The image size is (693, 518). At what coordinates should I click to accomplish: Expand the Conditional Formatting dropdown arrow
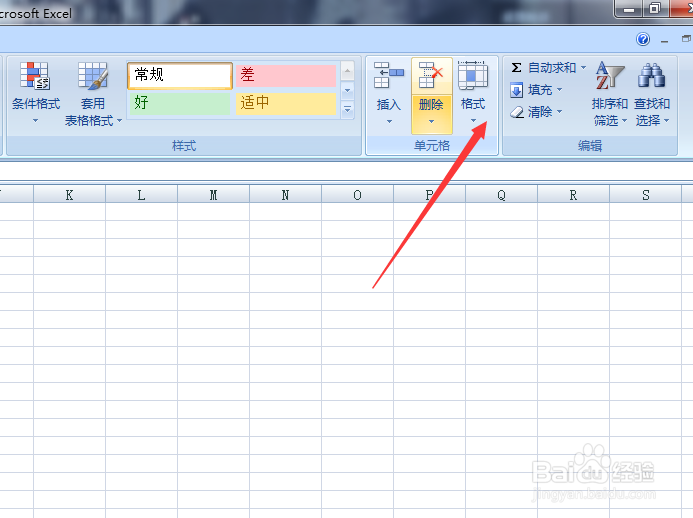point(35,121)
